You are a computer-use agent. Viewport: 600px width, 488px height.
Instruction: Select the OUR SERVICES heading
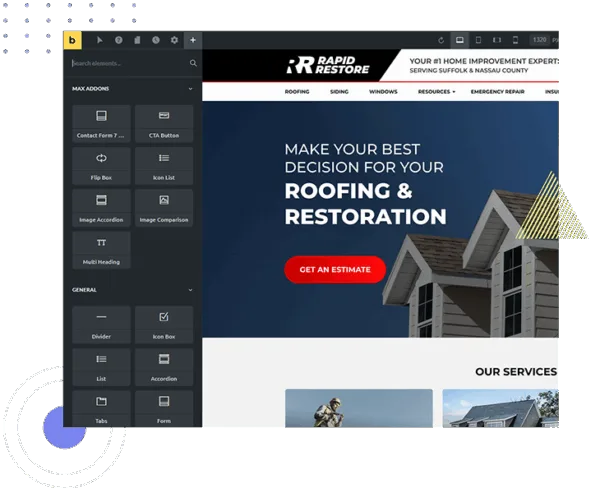(516, 372)
